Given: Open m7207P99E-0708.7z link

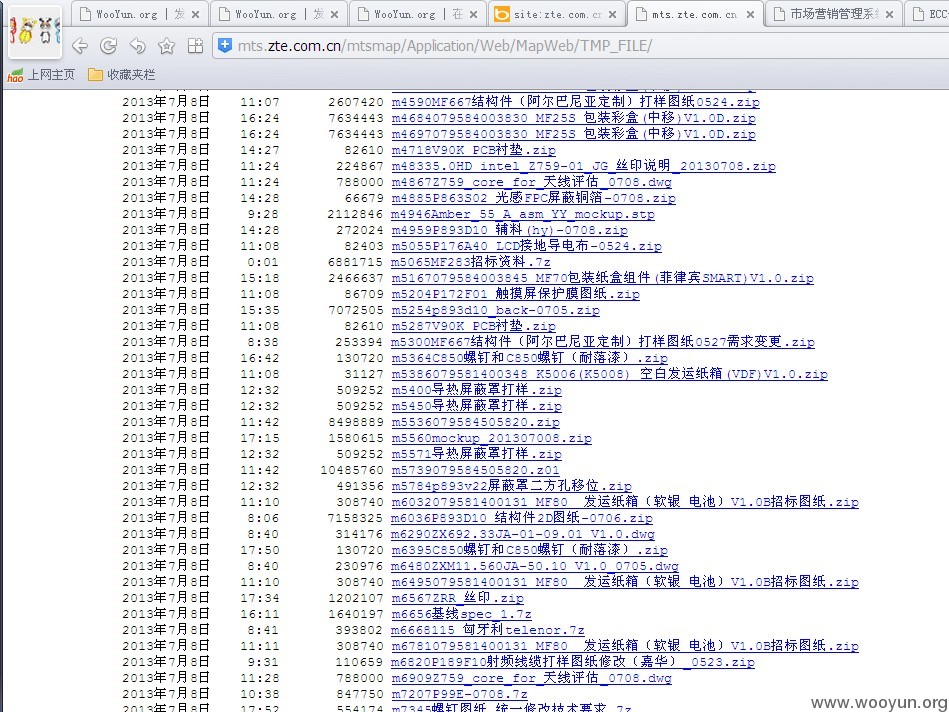Looking at the screenshot, I should pyautogui.click(x=459, y=694).
